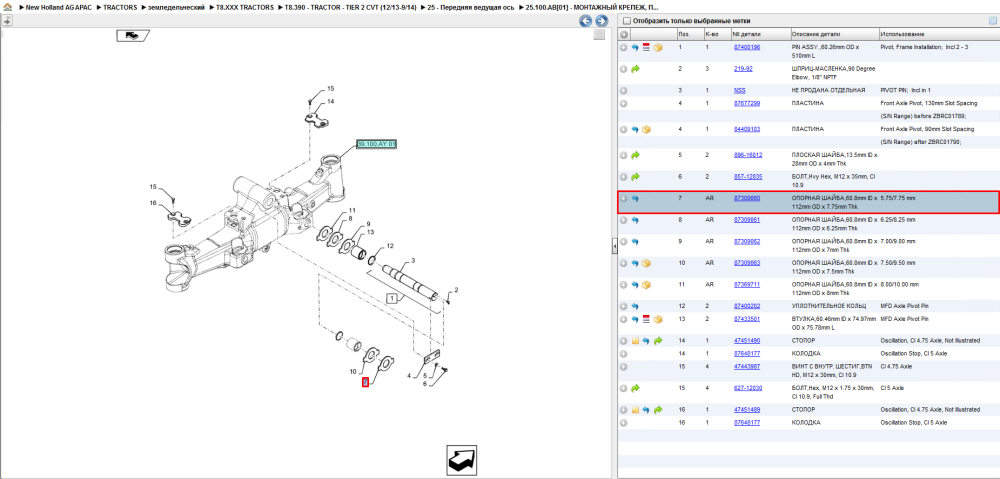Click the tractor front-direction icon above the diagram

(133, 35)
